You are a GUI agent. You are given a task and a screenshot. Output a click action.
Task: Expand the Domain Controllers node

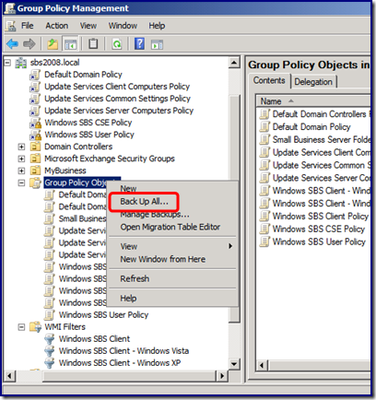tap(21, 147)
